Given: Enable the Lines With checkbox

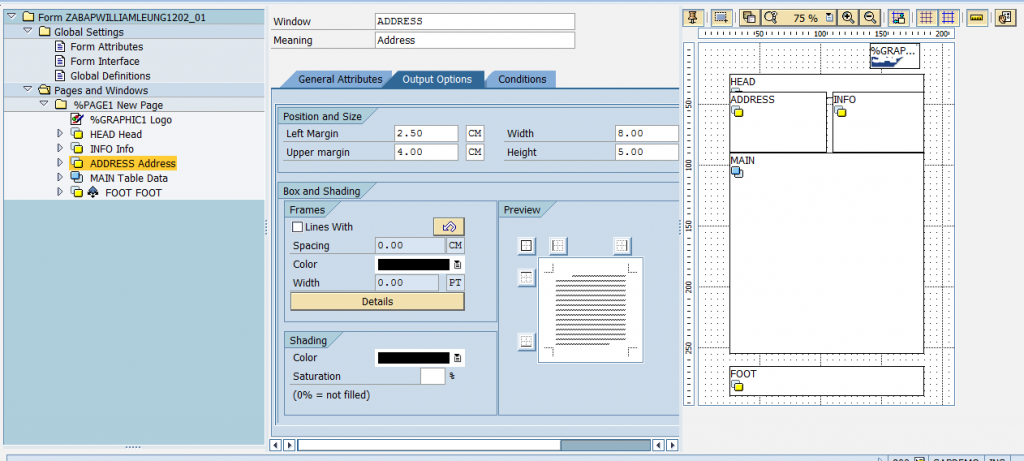Looking at the screenshot, I should pos(297,227).
